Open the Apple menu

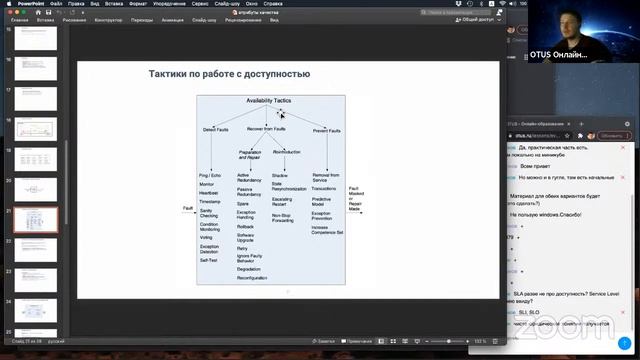9,4
